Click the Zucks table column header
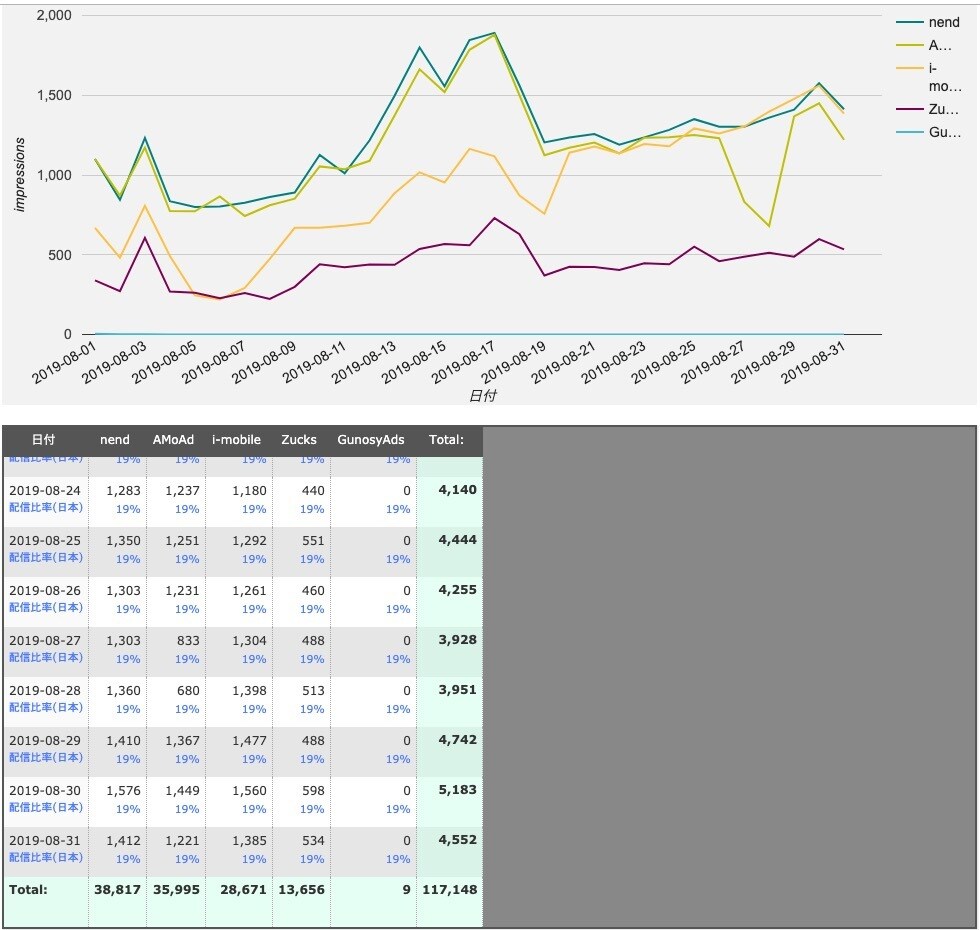The image size is (980, 930). point(299,439)
